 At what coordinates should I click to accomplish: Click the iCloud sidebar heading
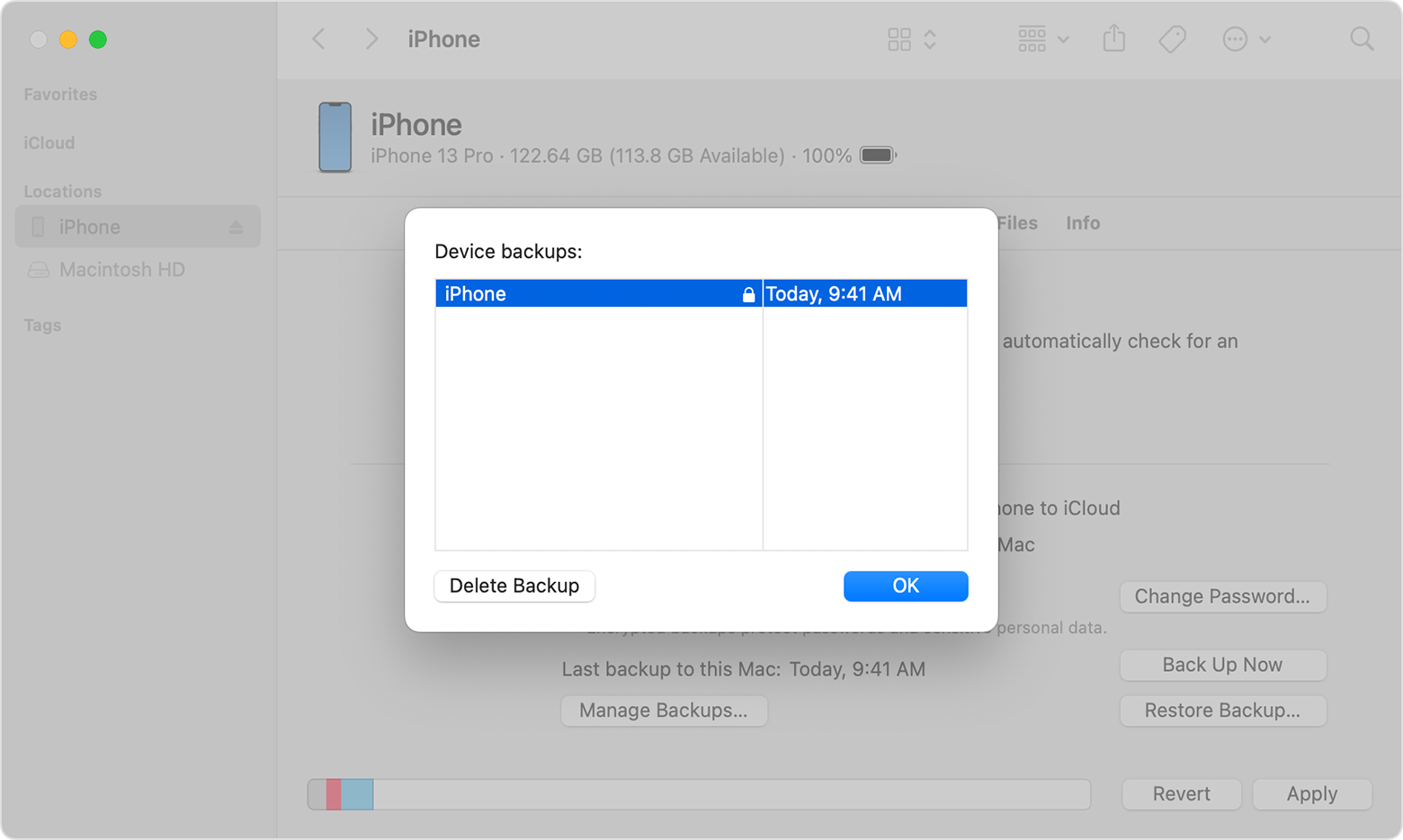point(49,143)
